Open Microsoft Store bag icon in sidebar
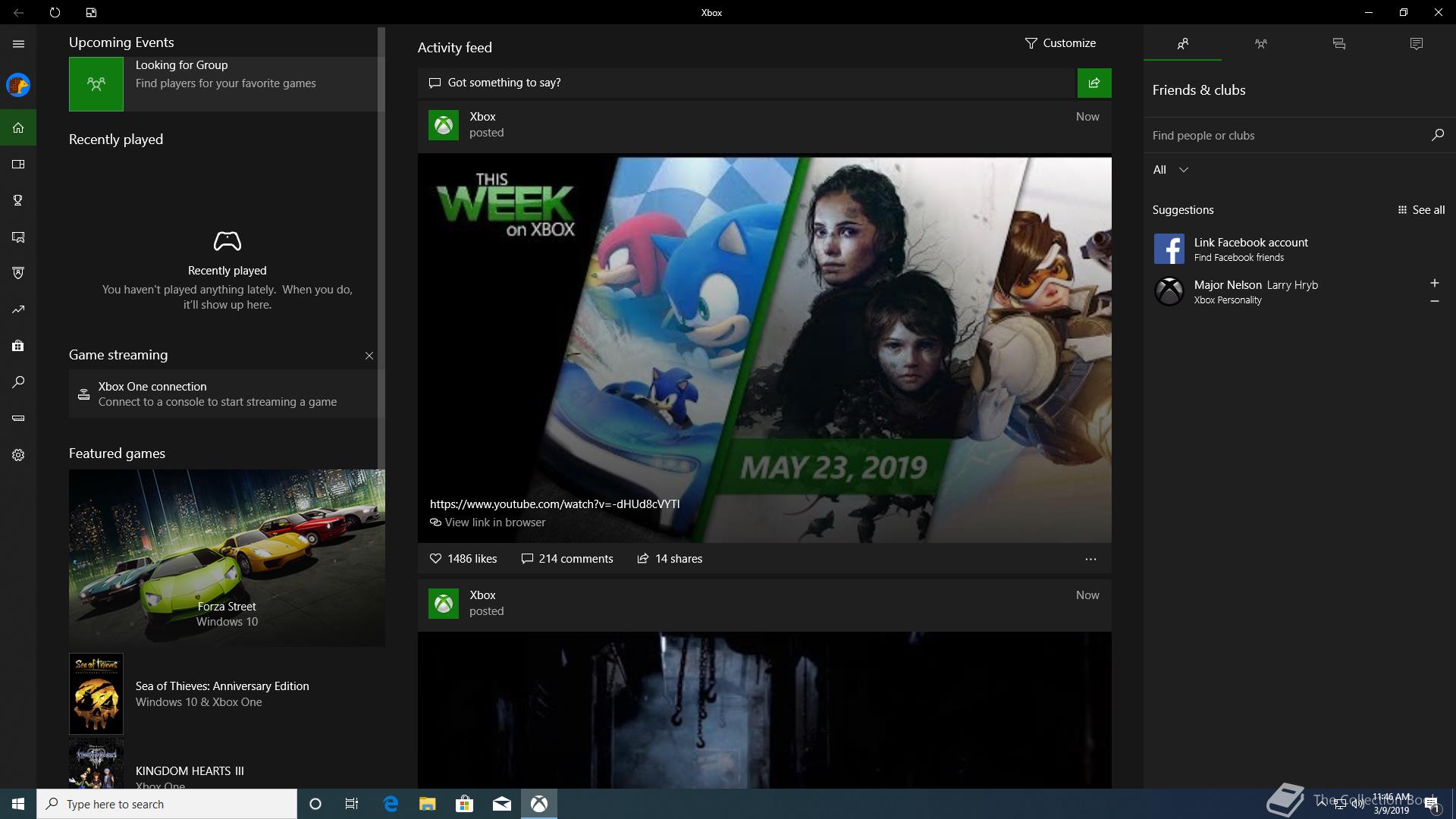The image size is (1456, 819). tap(18, 346)
